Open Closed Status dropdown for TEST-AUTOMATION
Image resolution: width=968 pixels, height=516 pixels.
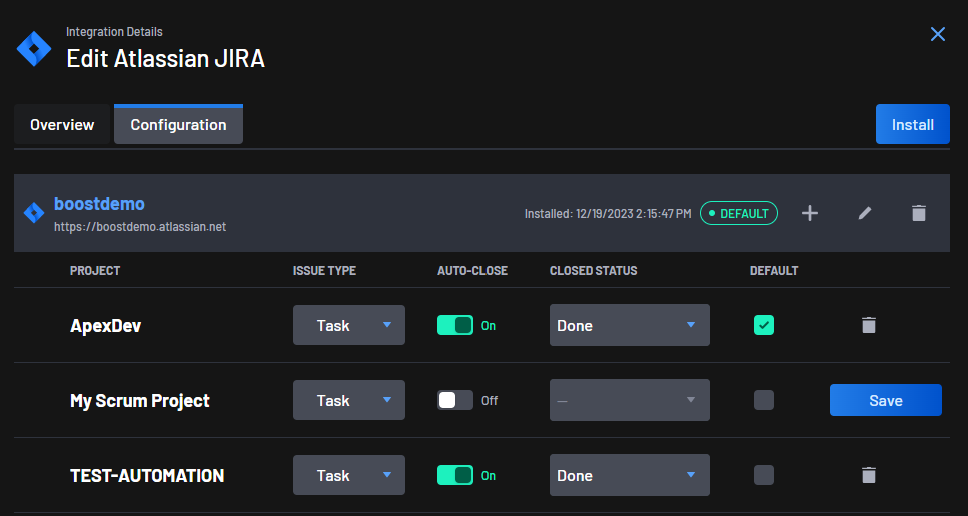630,475
